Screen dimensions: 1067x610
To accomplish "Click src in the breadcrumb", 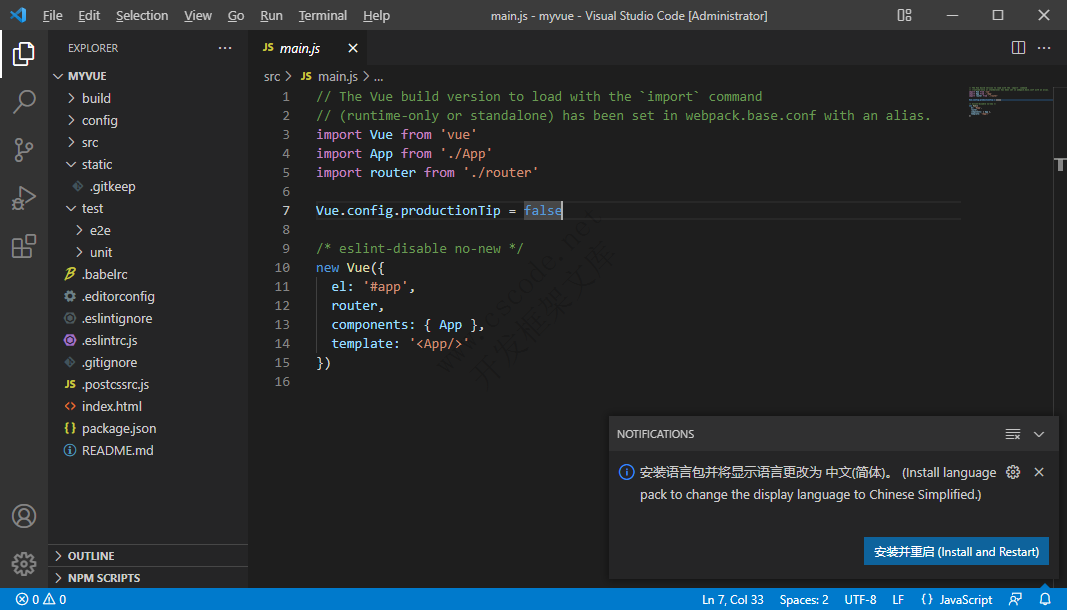I will [x=272, y=77].
